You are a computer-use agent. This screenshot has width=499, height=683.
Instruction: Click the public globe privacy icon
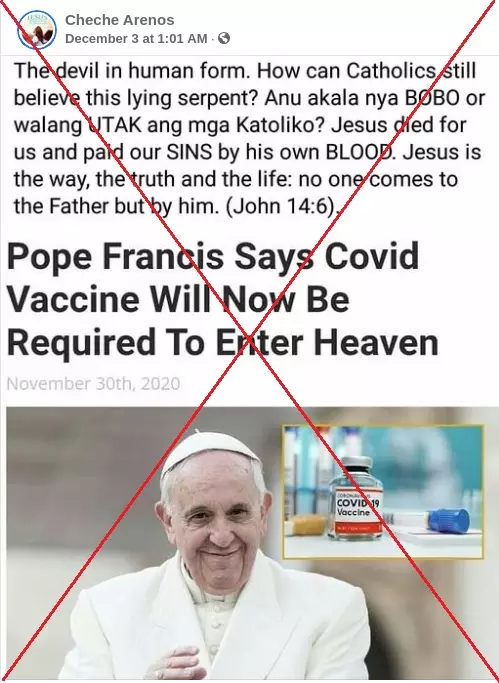pyautogui.click(x=224, y=38)
